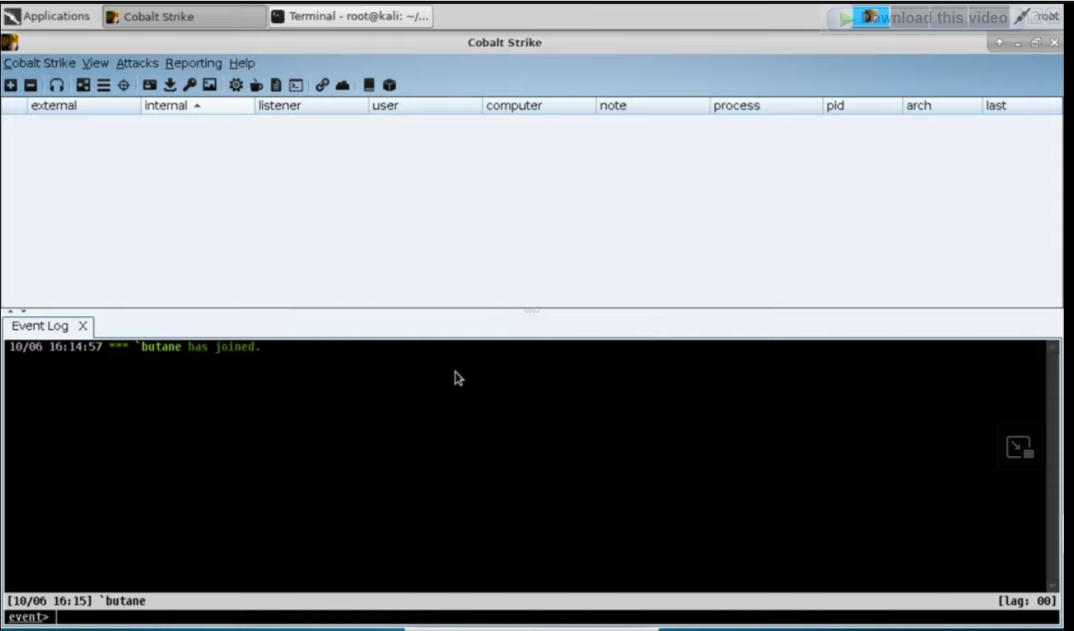Close the Event Log tab
Screen dimensions: 1074x631
pos(82,326)
